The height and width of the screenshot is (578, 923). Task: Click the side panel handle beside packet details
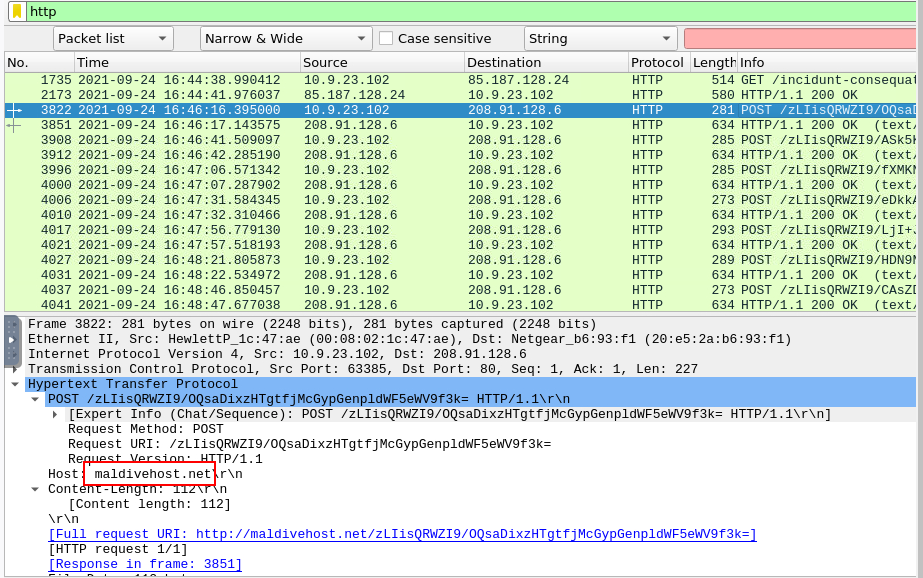coord(12,340)
